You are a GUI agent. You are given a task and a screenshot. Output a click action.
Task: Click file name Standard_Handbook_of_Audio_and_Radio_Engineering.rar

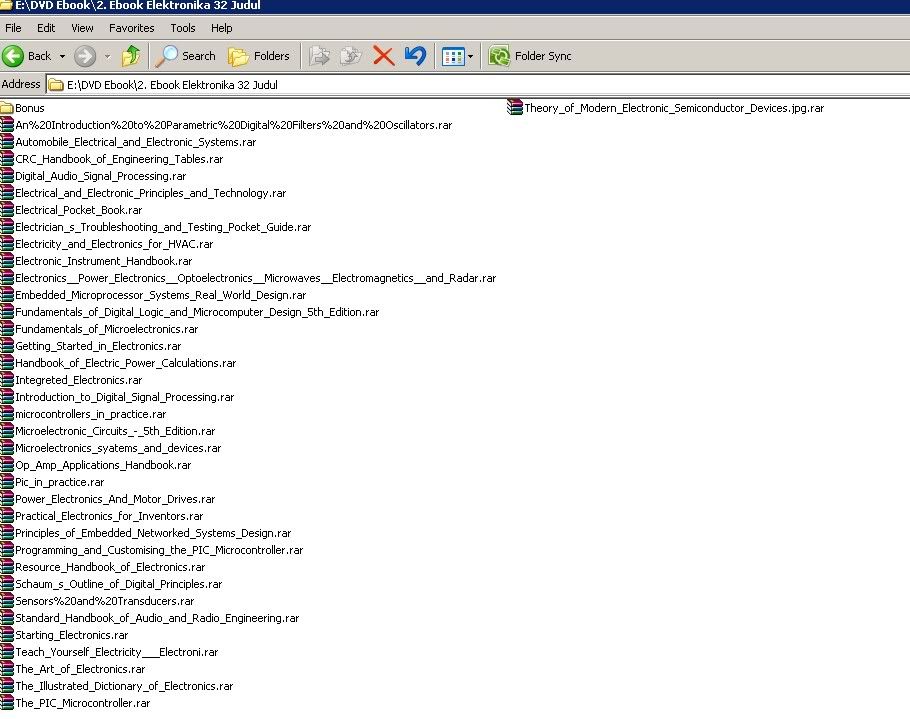click(157, 618)
